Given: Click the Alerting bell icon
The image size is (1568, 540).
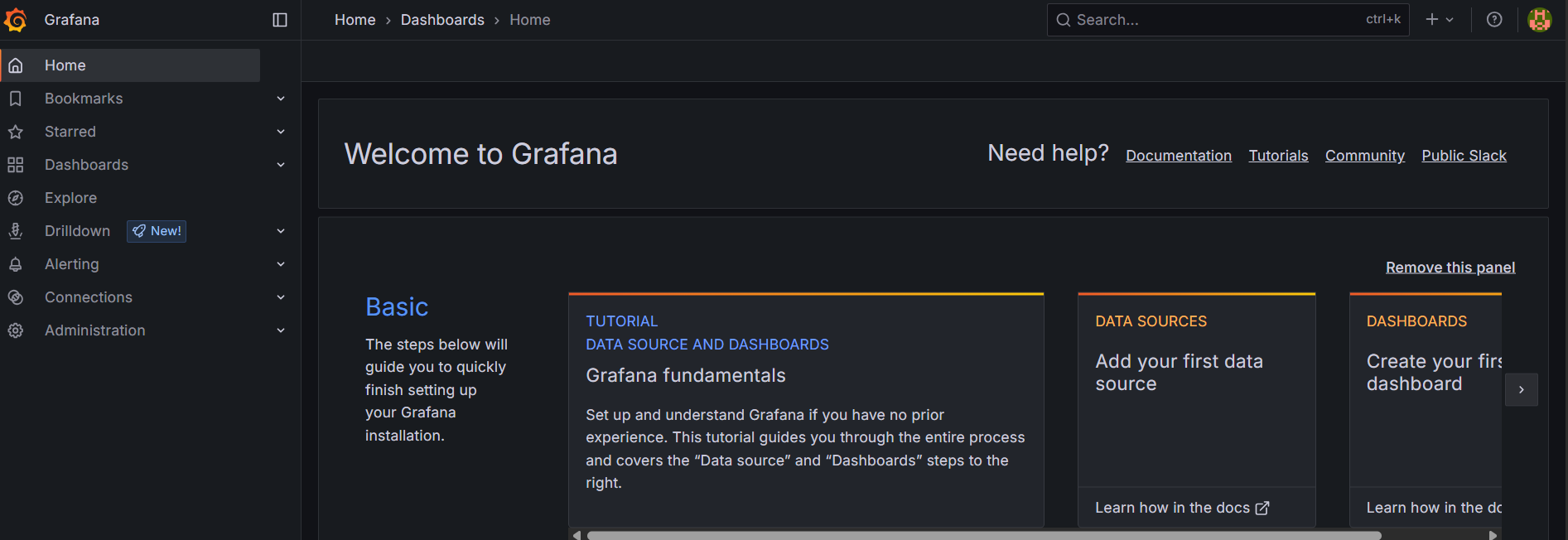Looking at the screenshot, I should pos(16,264).
